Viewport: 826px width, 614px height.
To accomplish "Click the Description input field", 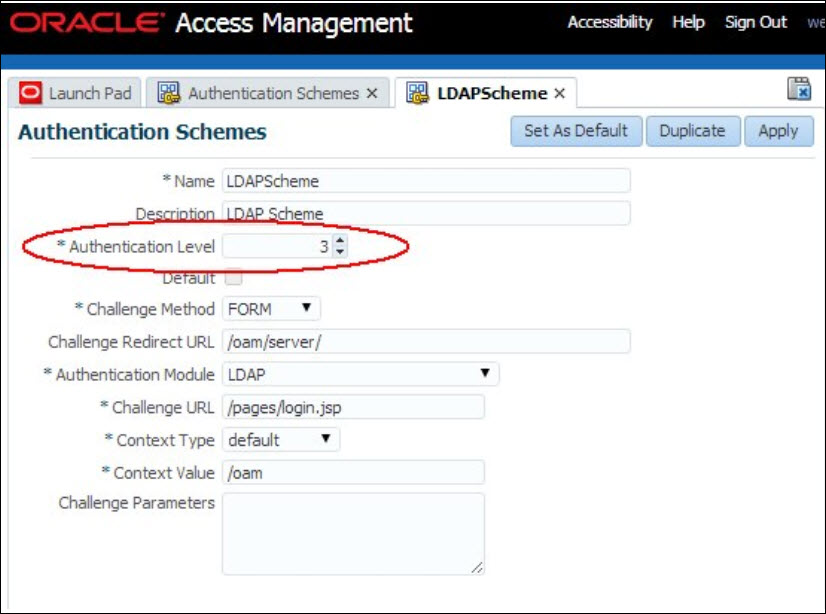I will click(x=426, y=213).
